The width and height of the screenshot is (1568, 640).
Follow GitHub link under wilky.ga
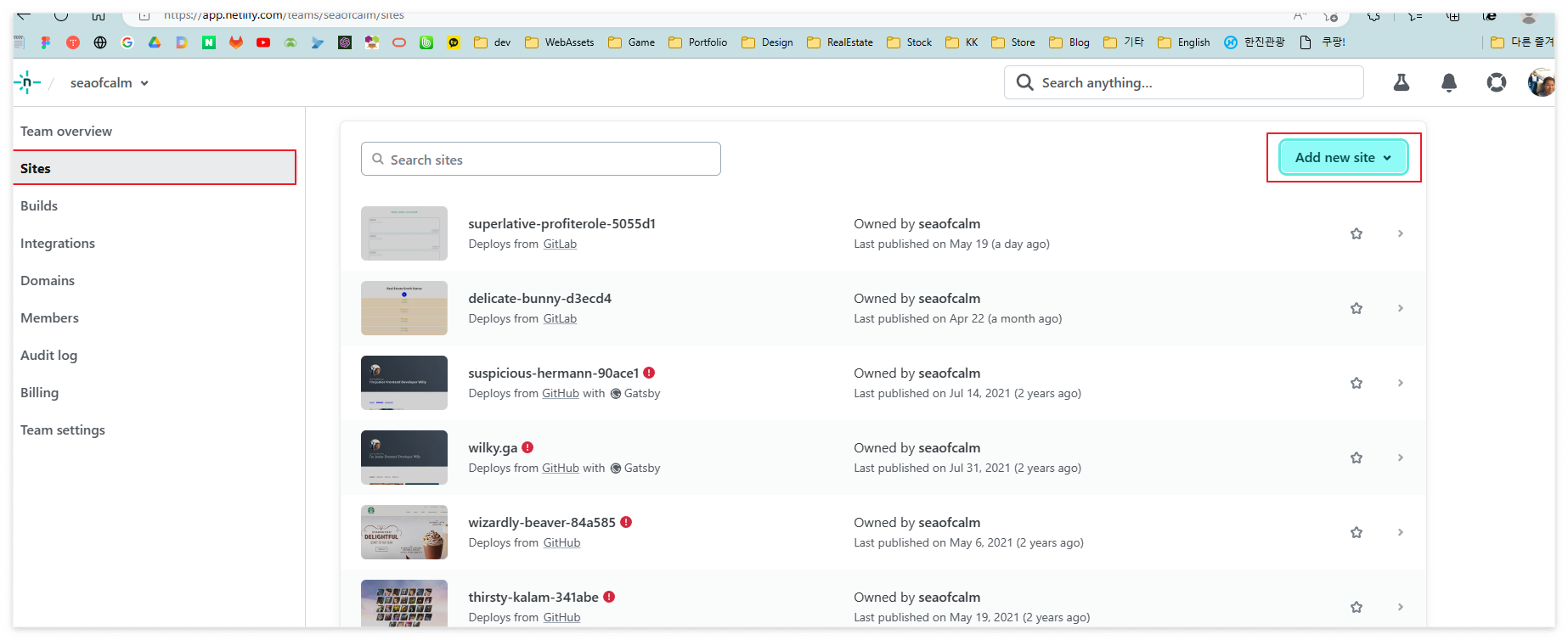[561, 469]
